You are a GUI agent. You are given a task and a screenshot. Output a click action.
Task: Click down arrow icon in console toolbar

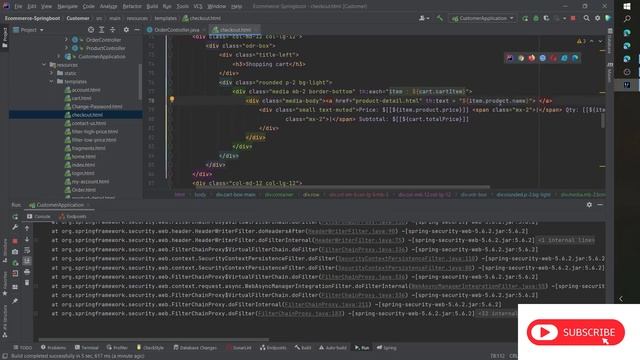coord(27,239)
